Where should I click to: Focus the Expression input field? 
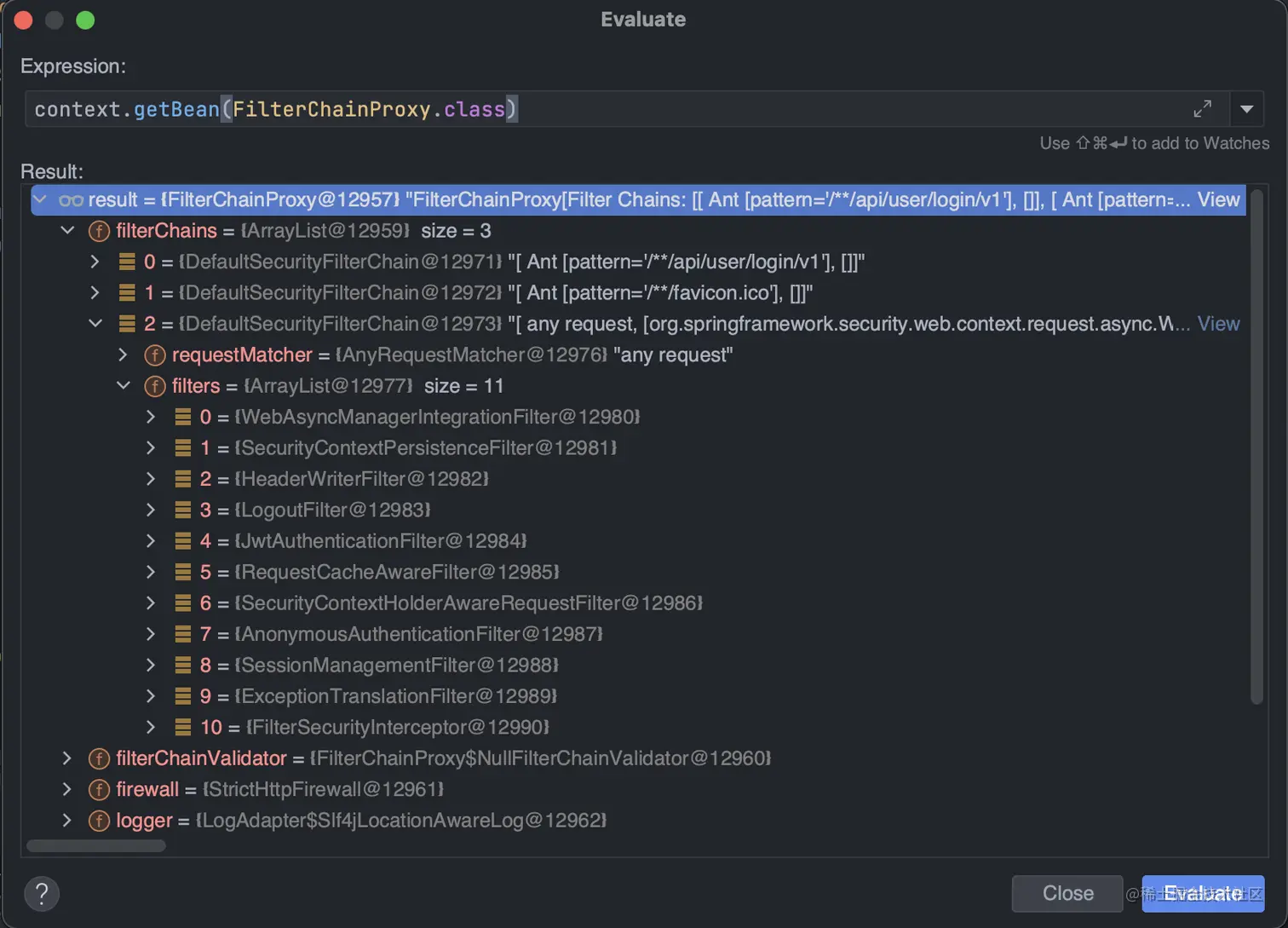626,109
